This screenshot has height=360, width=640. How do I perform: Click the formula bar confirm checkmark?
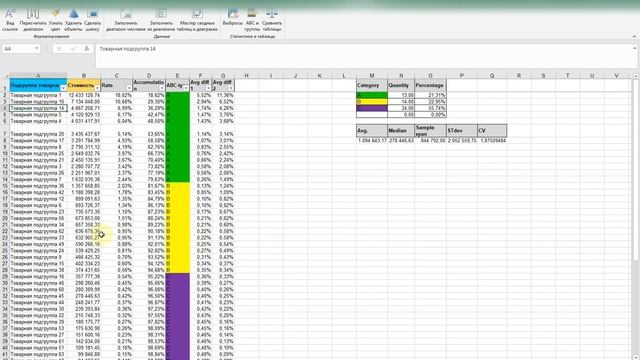(x=73, y=49)
